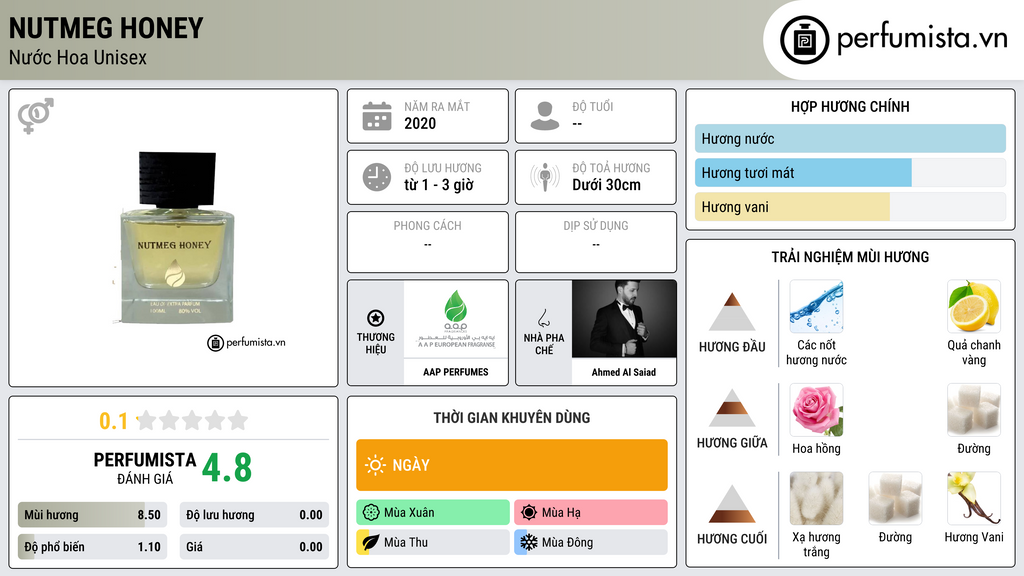Click the calendar icon beside Năm ra mắt
Screen dimensions: 1024x576
377,116
